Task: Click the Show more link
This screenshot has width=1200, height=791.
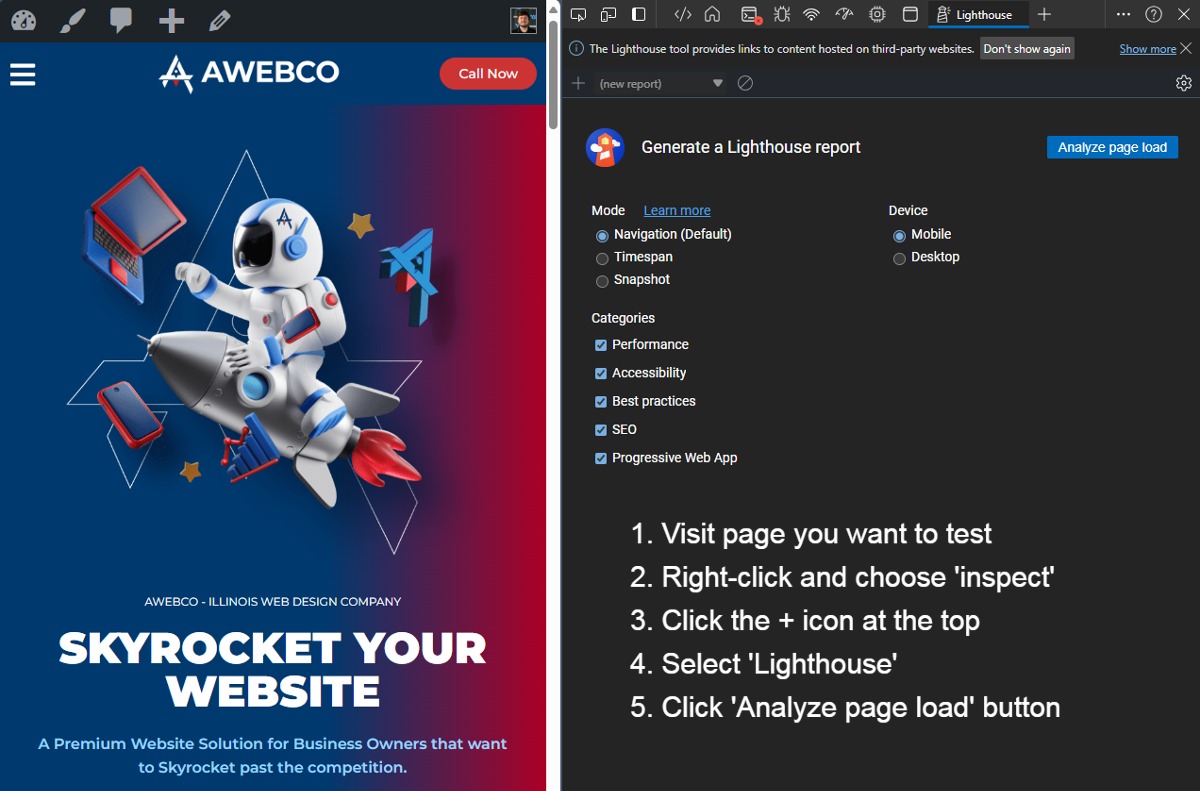Action: pos(1147,48)
